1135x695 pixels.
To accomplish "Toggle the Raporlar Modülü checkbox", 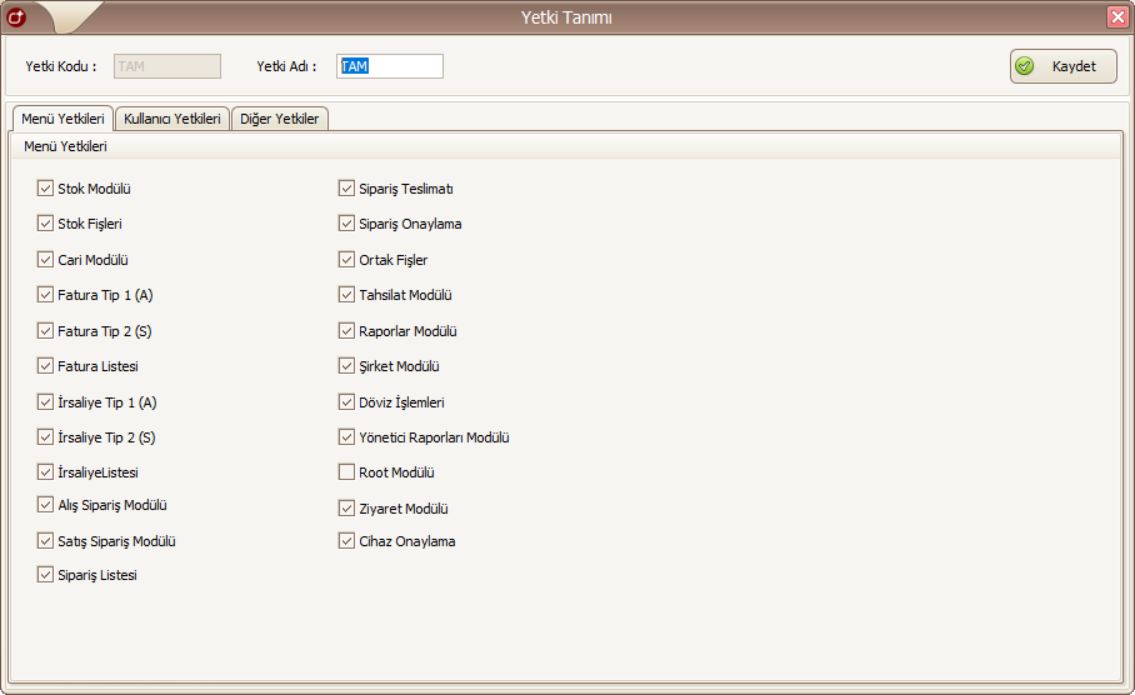I will pos(347,330).
